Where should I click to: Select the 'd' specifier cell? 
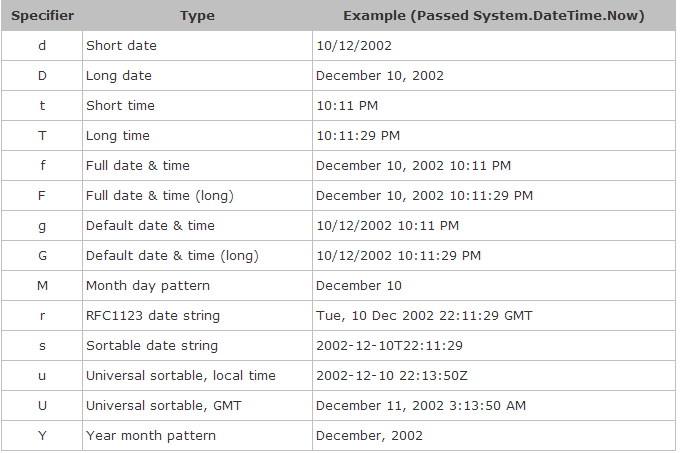(42, 46)
